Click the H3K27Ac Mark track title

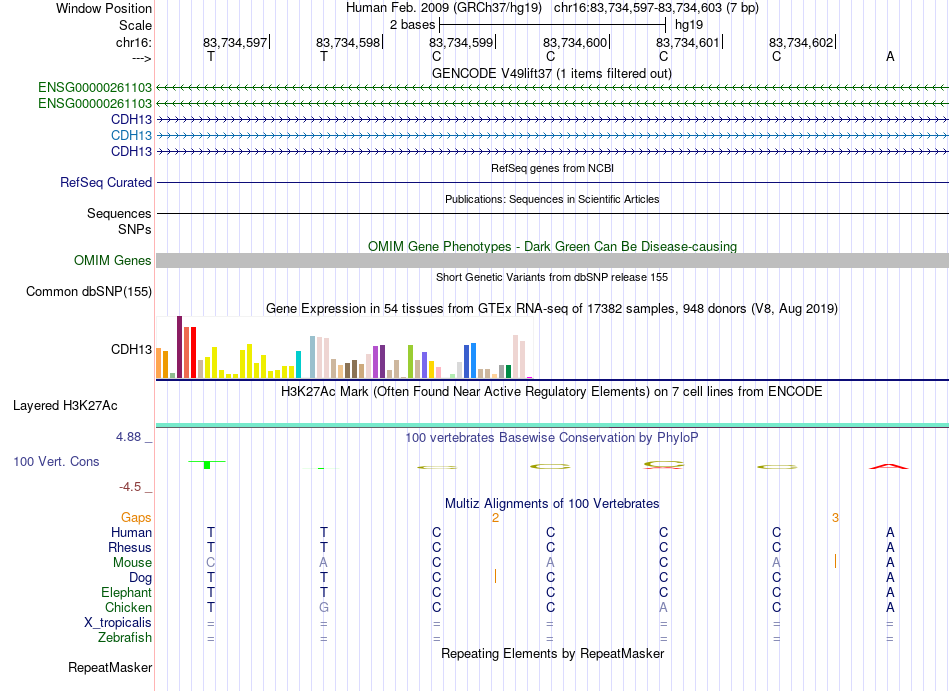coord(551,392)
